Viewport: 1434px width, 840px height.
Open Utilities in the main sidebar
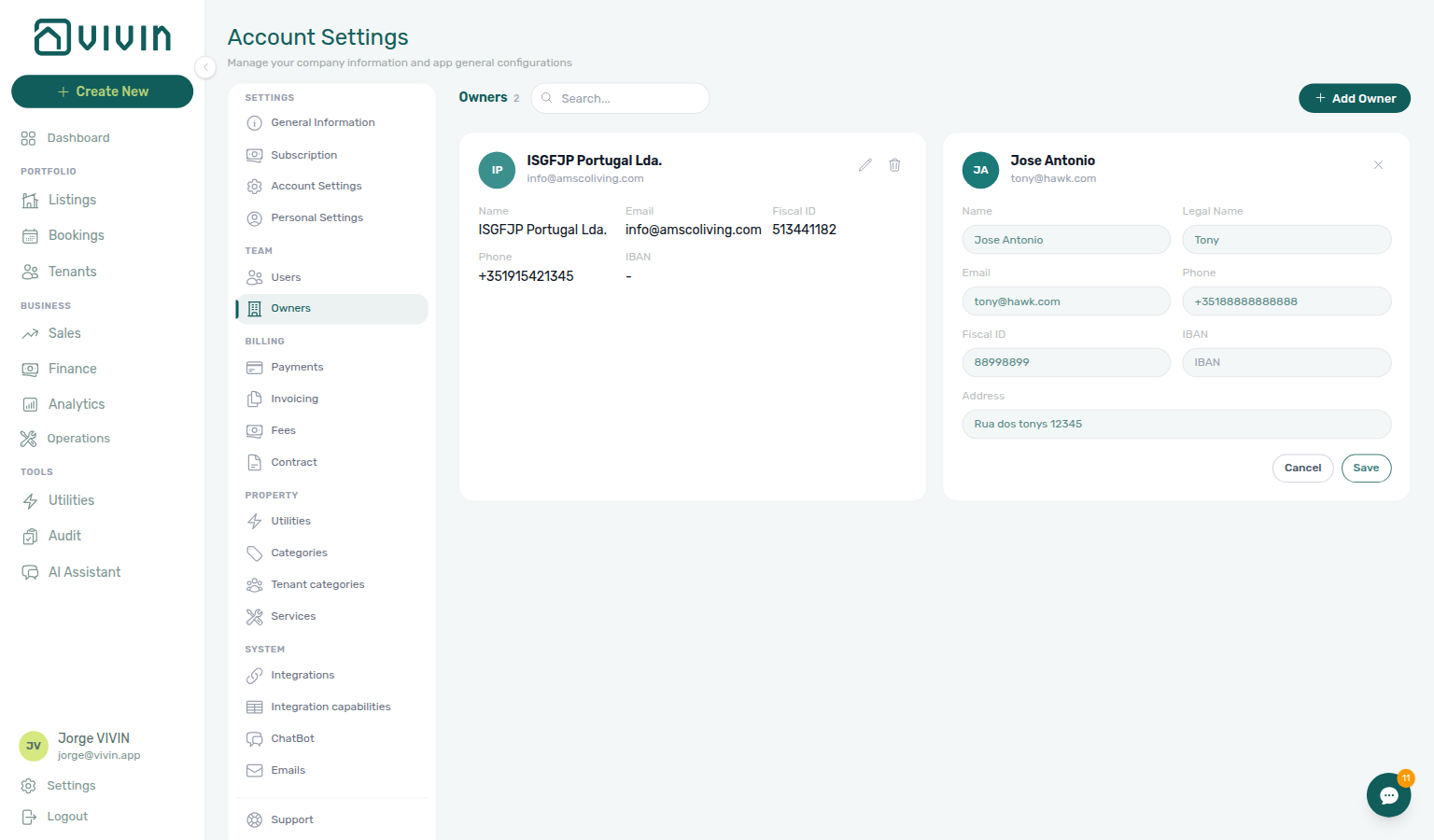pos(59,500)
